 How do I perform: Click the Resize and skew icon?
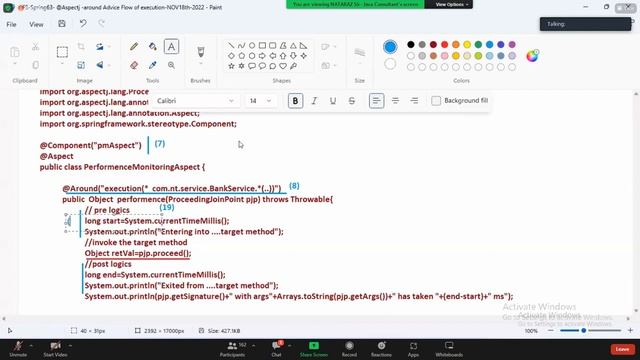[x=81, y=65]
